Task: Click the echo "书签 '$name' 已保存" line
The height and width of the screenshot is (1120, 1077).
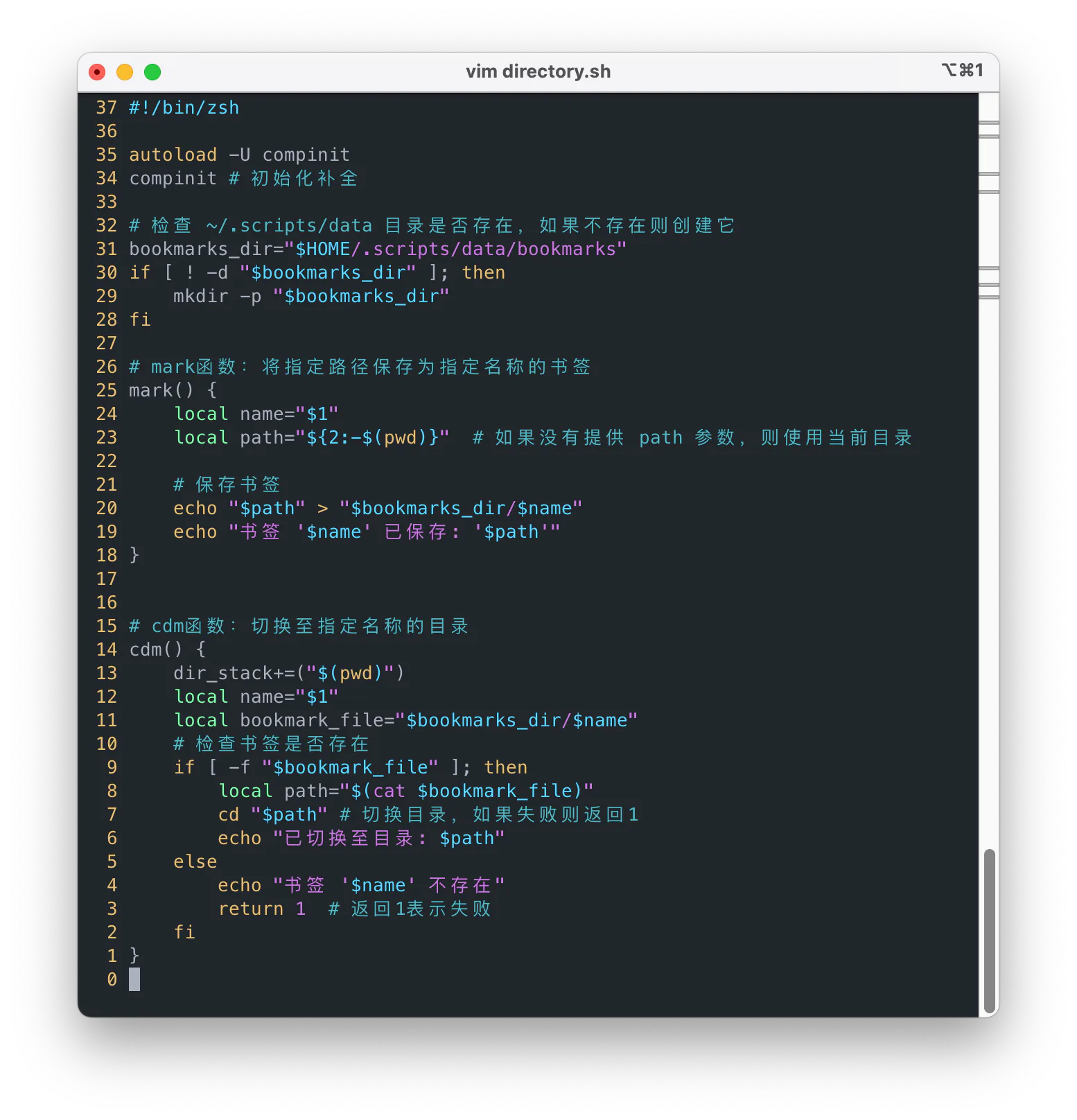Action: (x=367, y=532)
